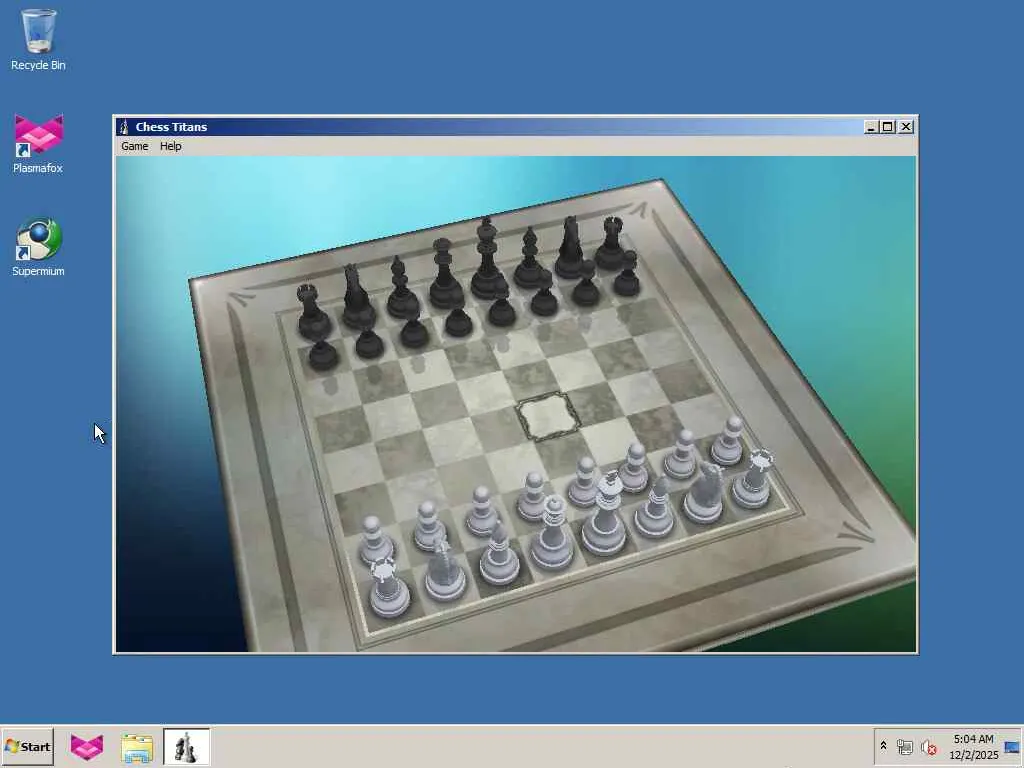Image resolution: width=1024 pixels, height=768 pixels.
Task: Click the black knight on b8
Action: 358,298
